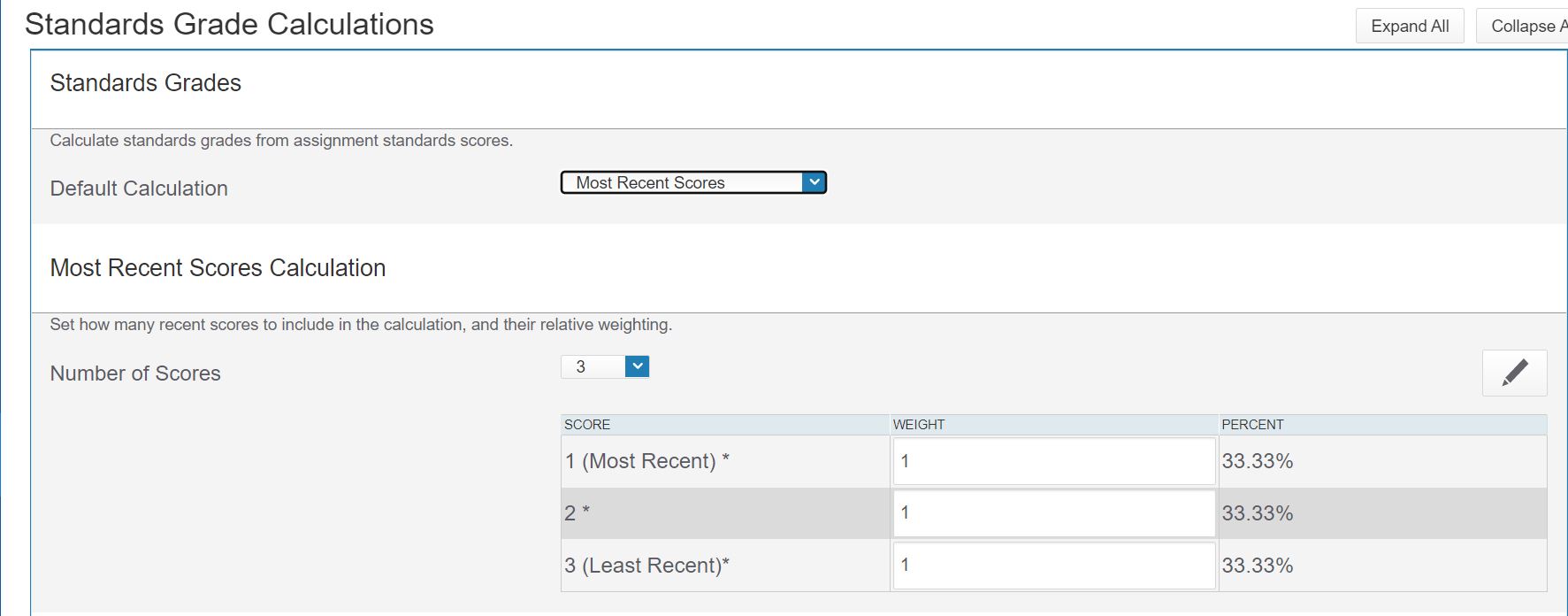Viewport: 1568px width, 616px height.
Task: Open the Number of Scores dropdown
Action: [x=605, y=366]
